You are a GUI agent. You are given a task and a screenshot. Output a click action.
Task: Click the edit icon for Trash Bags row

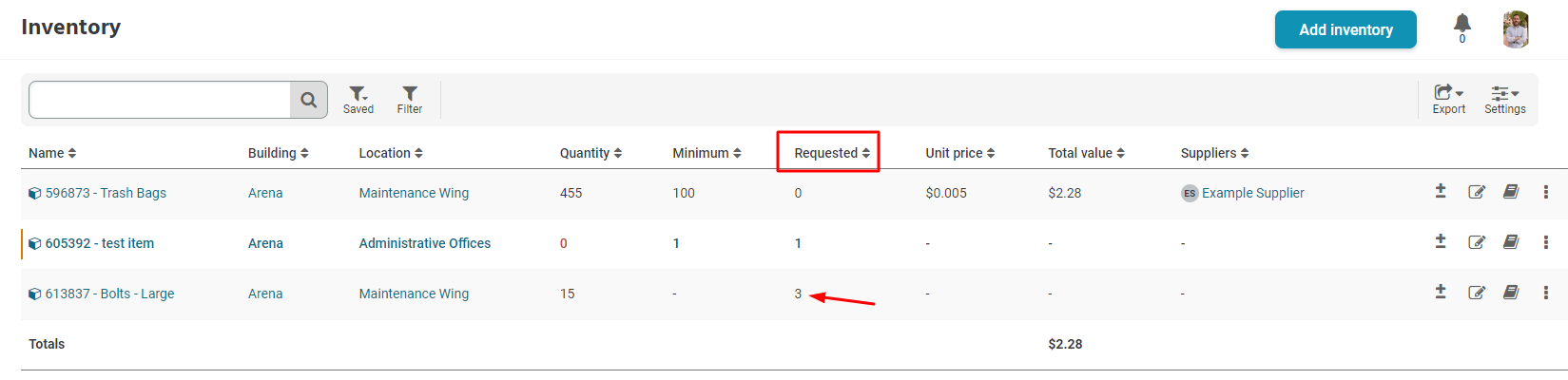click(x=1477, y=192)
